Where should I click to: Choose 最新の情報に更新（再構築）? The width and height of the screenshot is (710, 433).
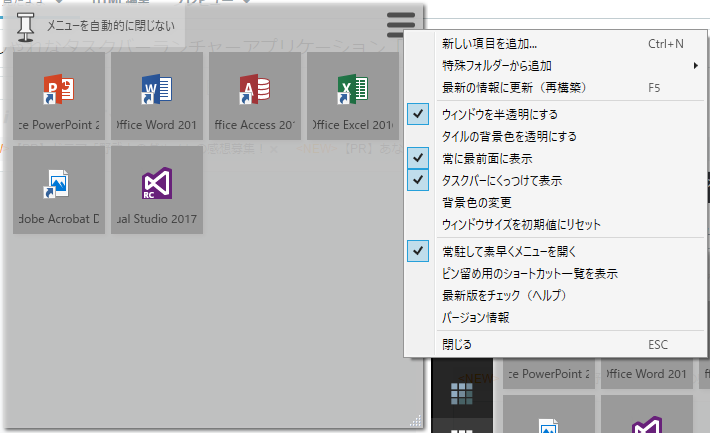point(556,87)
